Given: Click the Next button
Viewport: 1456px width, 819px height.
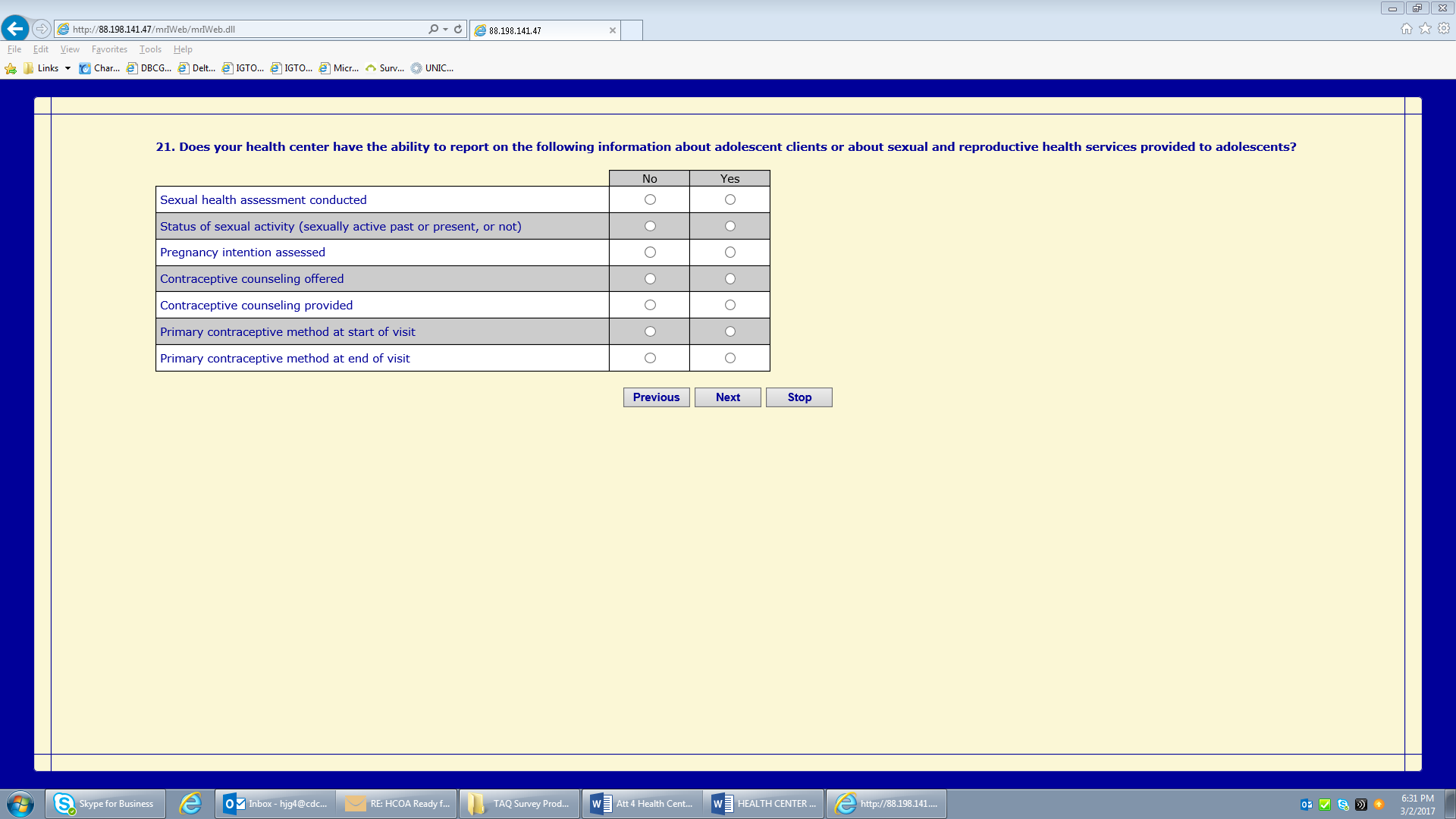Looking at the screenshot, I should (x=727, y=397).
